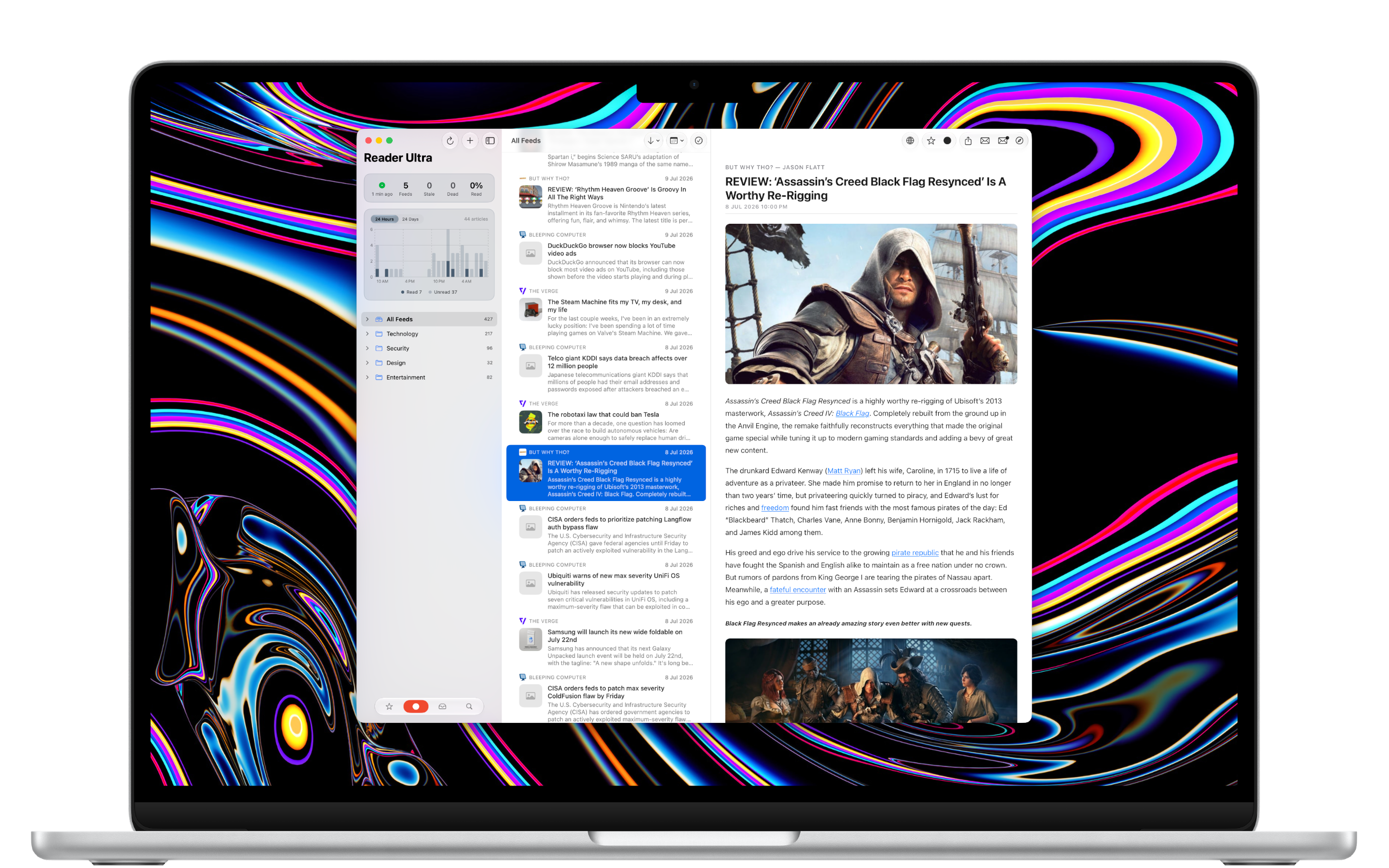1389x868 pixels.
Task: Select the Design folder
Action: (429, 363)
